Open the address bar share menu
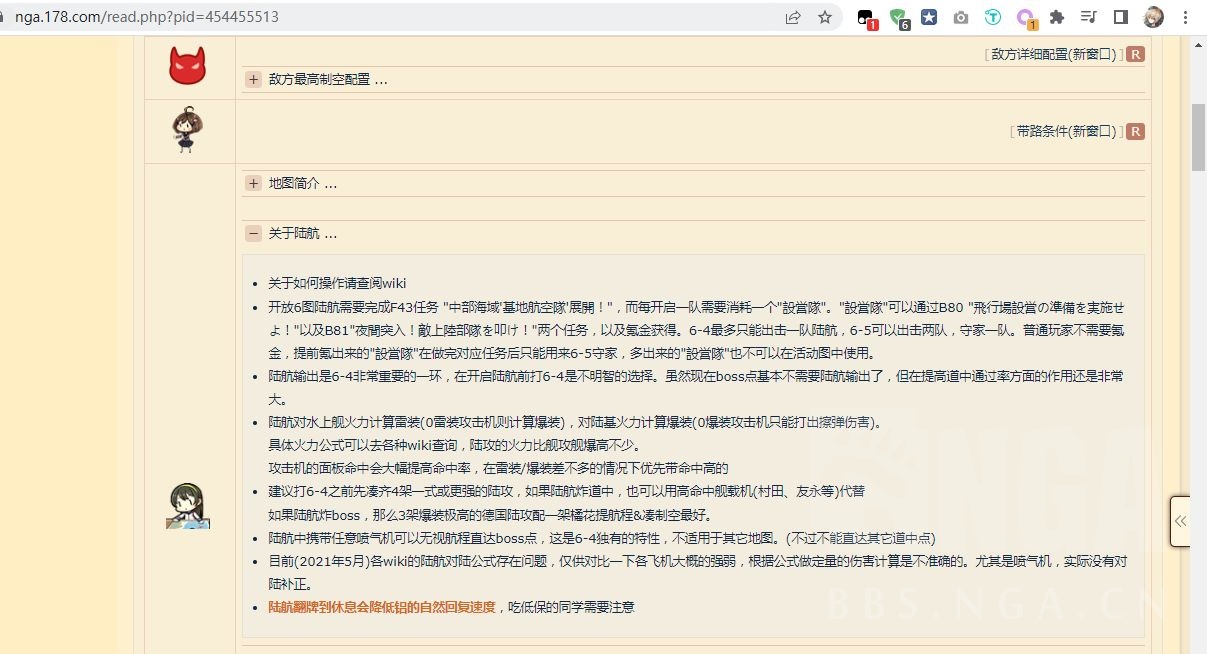The image size is (1207, 654). (x=792, y=17)
